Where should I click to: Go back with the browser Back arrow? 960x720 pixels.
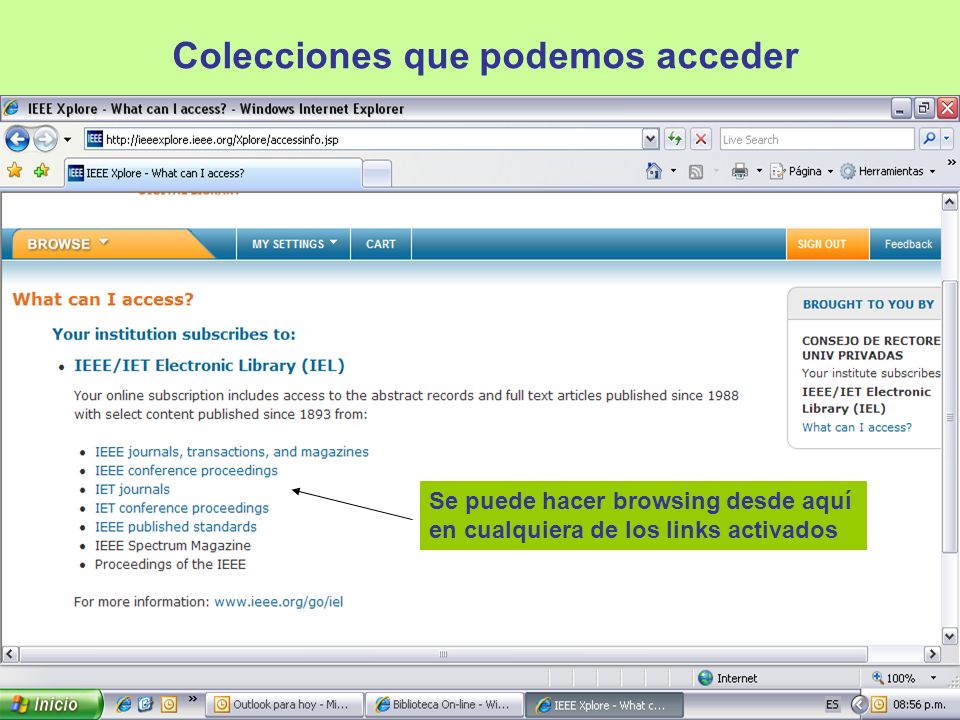point(17,140)
